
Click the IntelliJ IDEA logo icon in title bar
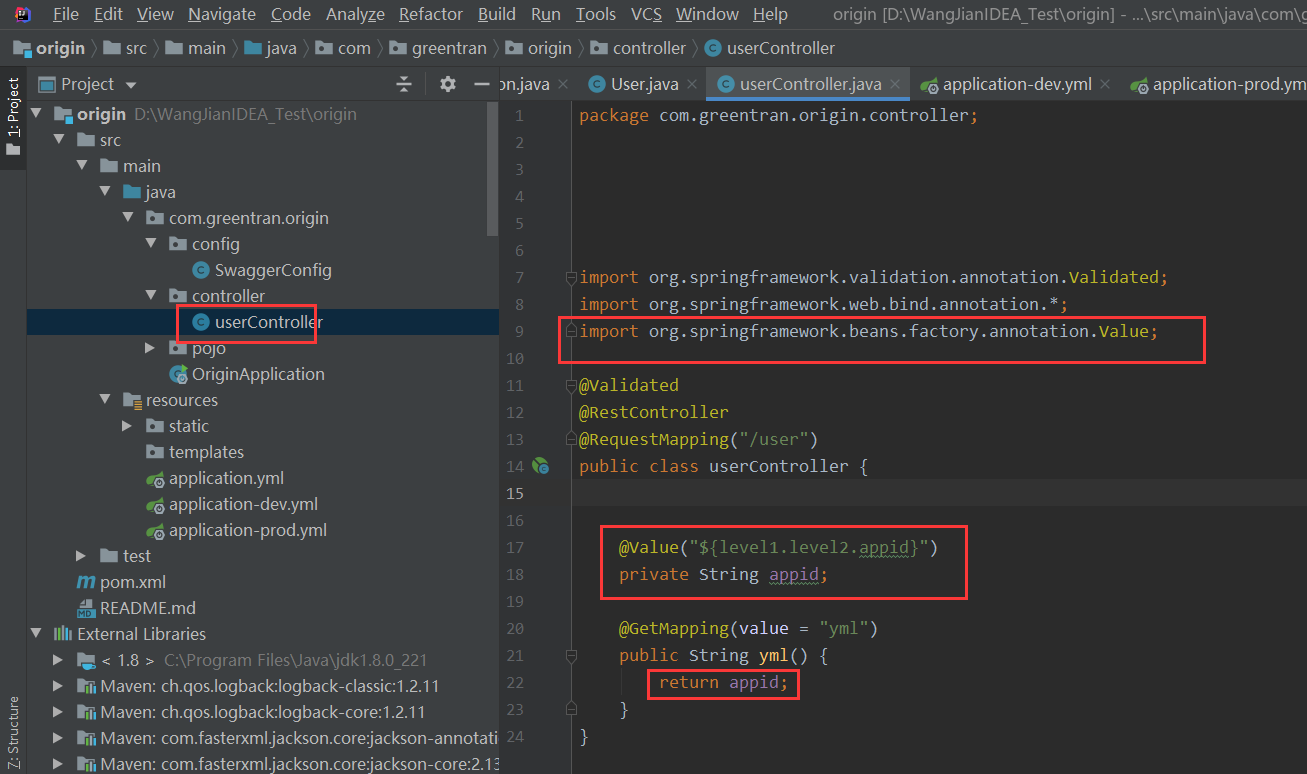(23, 14)
